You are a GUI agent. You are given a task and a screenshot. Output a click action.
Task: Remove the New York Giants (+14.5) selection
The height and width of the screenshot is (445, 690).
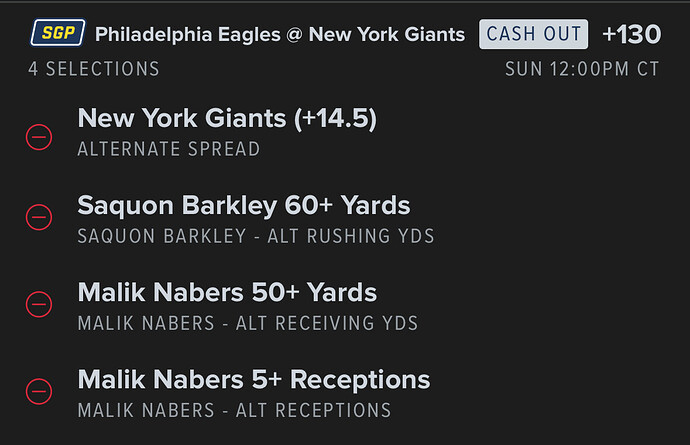[39, 136]
